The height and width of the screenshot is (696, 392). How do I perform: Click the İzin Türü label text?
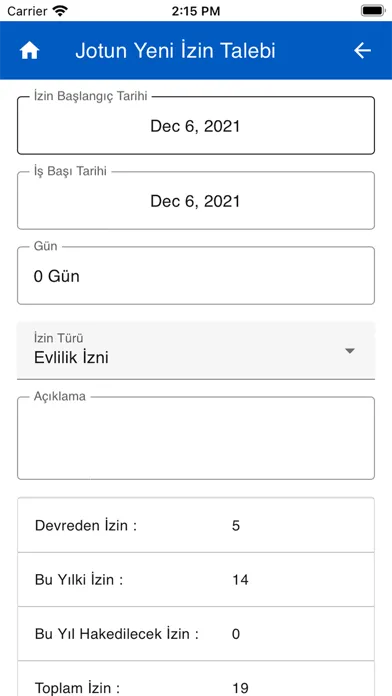59,338
